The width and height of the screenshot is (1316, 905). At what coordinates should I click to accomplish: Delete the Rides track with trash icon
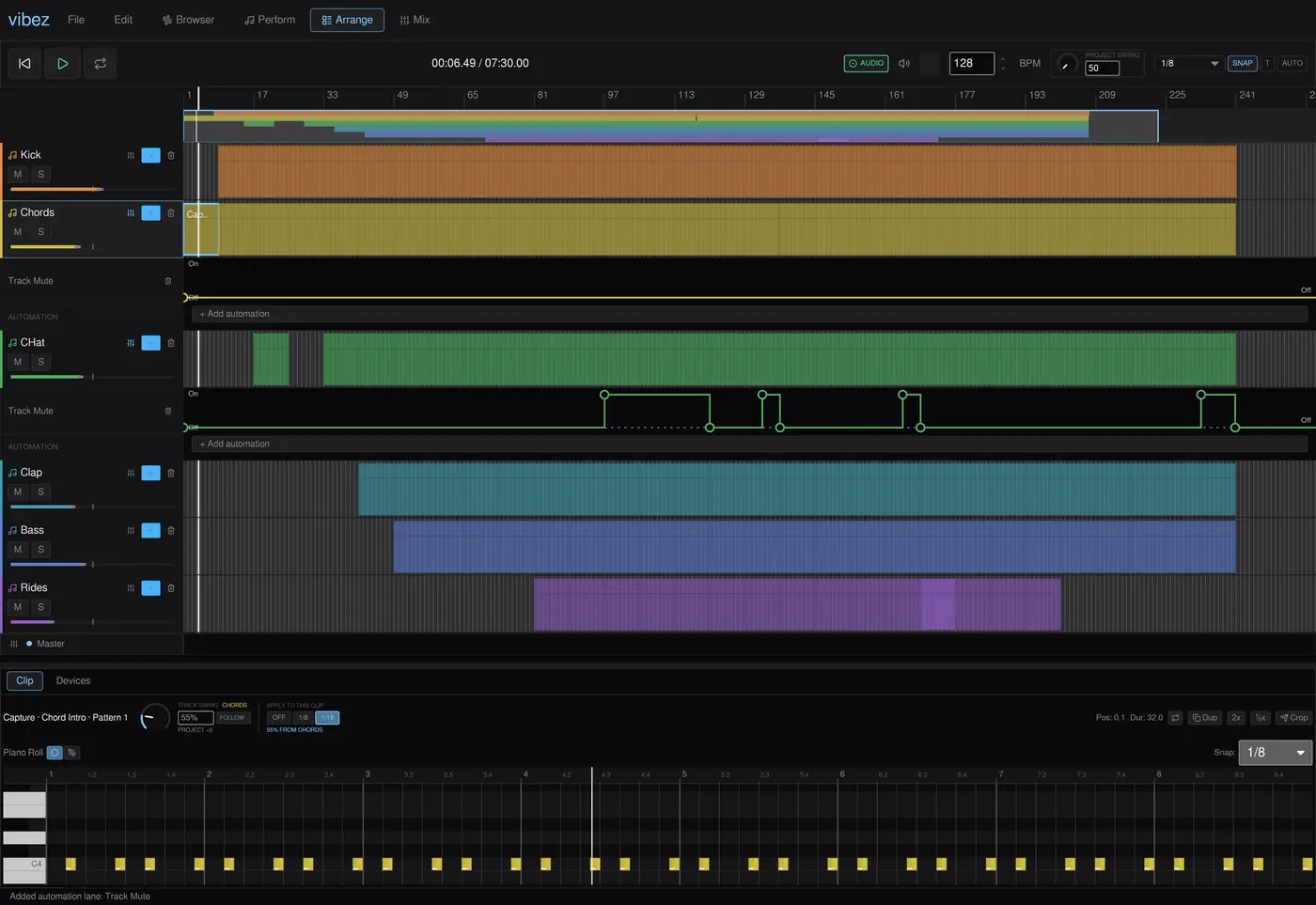coord(171,588)
